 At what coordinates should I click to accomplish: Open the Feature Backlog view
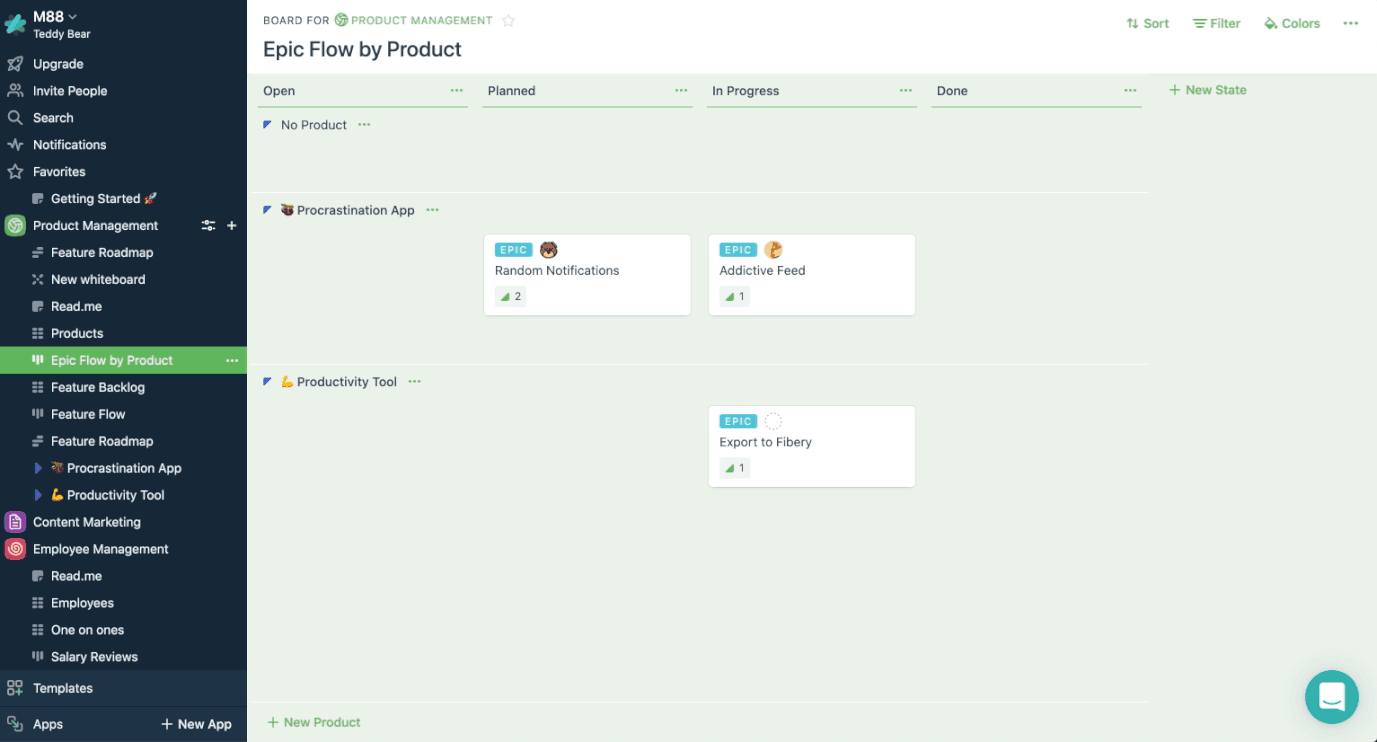(x=97, y=387)
